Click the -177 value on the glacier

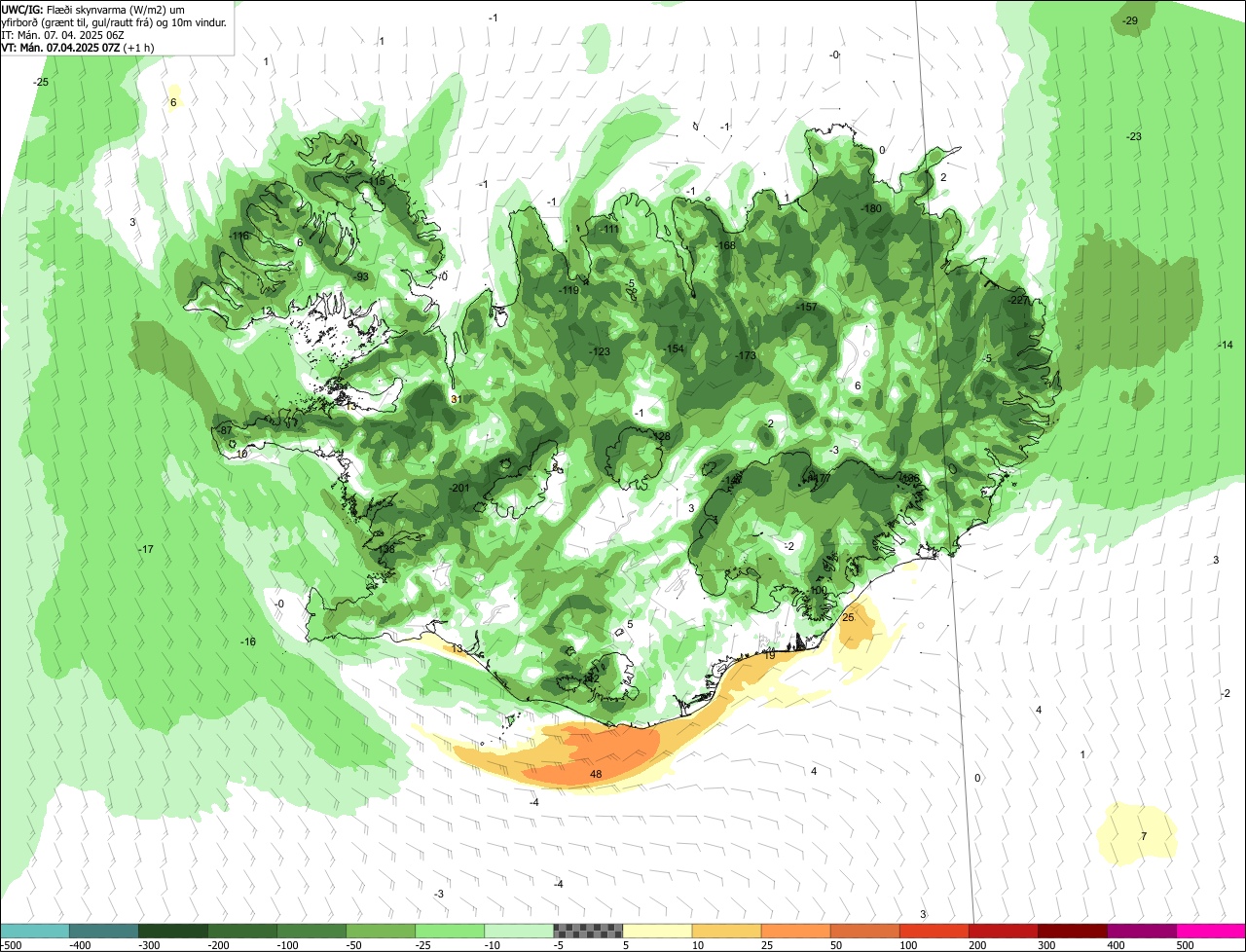pos(820,478)
